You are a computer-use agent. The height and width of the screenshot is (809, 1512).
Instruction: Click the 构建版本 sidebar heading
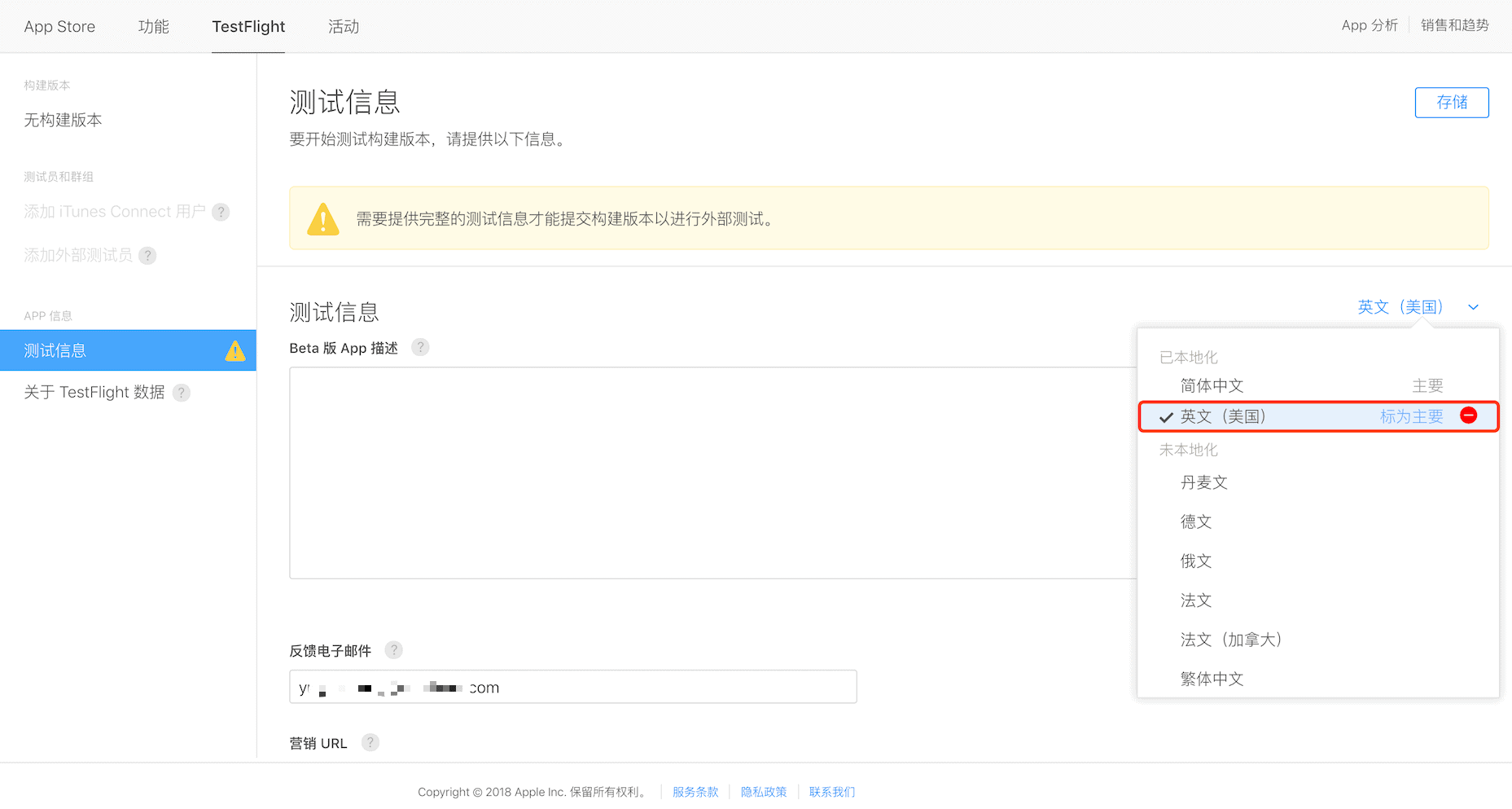(x=47, y=86)
